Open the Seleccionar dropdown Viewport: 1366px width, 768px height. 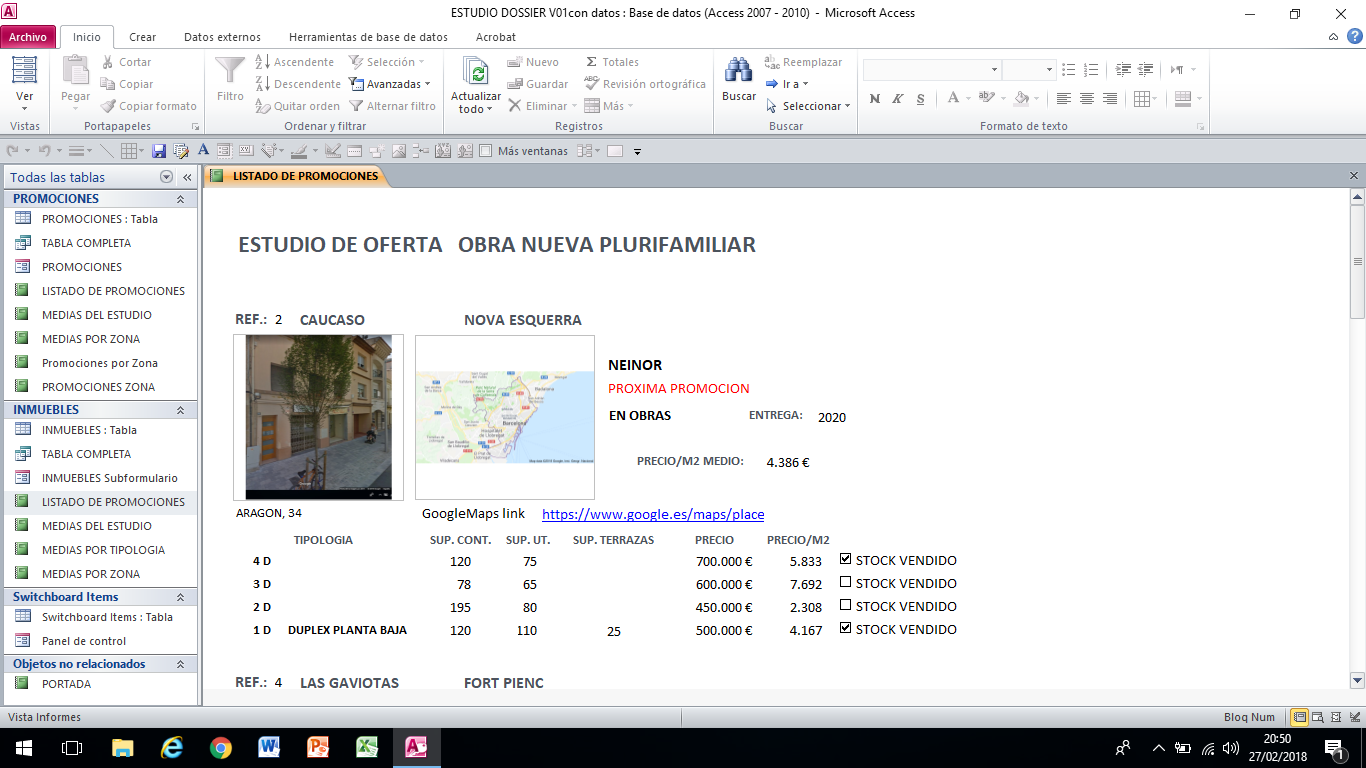pyautogui.click(x=808, y=106)
